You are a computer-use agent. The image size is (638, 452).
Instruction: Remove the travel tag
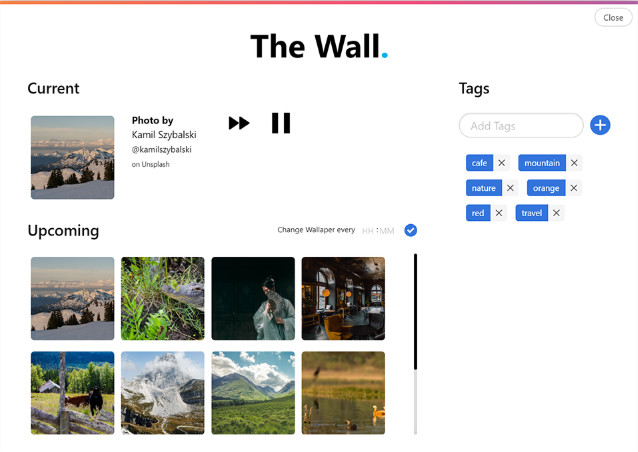click(556, 213)
